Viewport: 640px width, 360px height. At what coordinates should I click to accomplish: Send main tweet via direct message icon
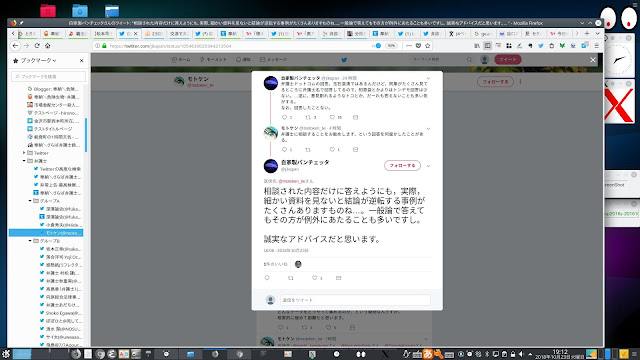coord(338,278)
